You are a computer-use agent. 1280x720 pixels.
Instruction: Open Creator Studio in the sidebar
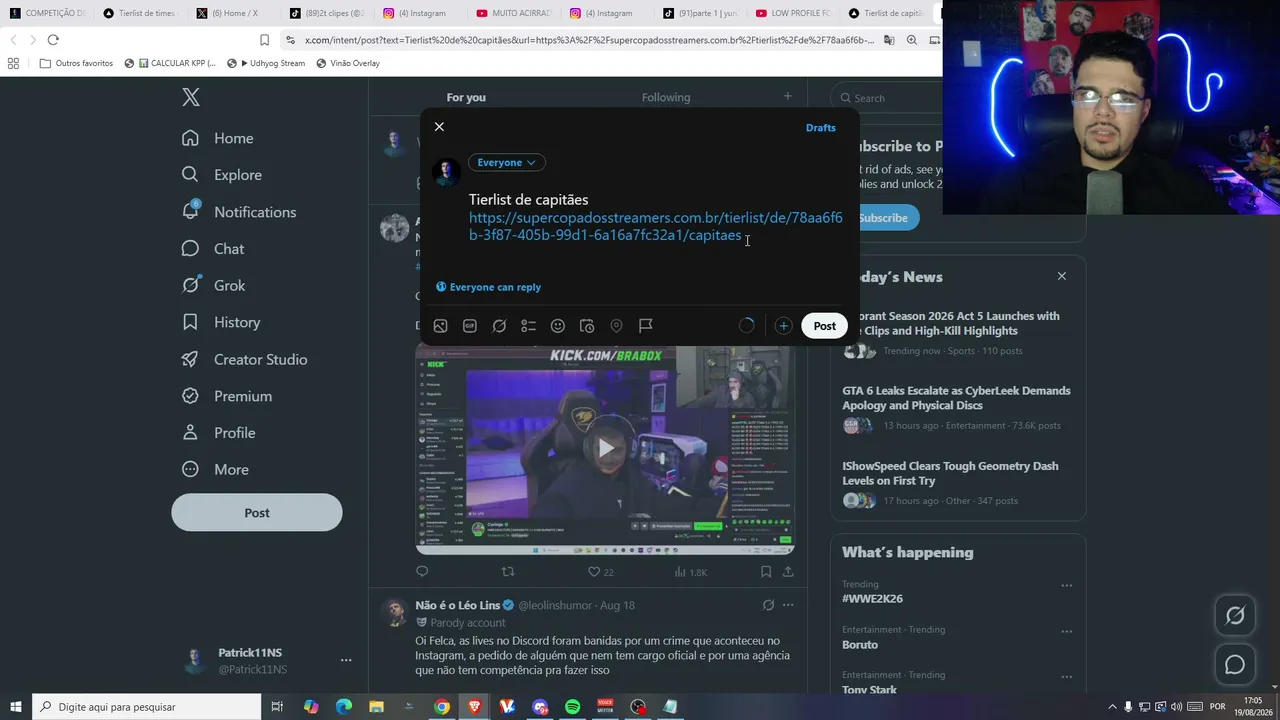[245, 359]
